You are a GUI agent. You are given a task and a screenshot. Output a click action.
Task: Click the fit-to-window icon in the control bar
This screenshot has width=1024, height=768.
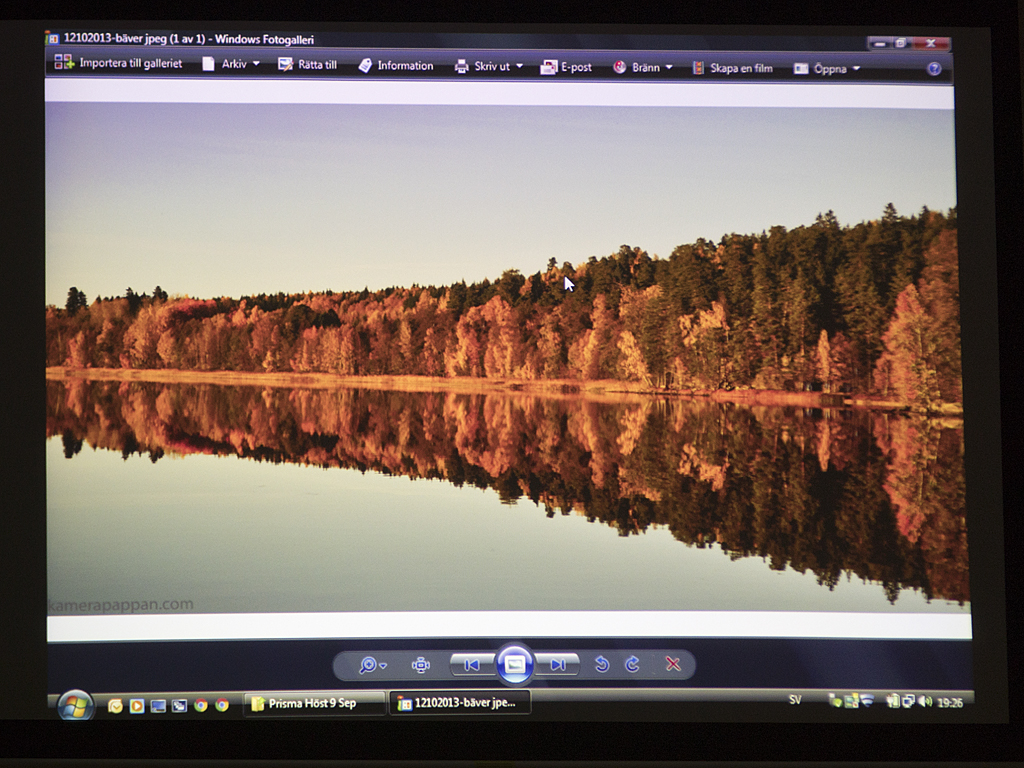pyautogui.click(x=421, y=665)
